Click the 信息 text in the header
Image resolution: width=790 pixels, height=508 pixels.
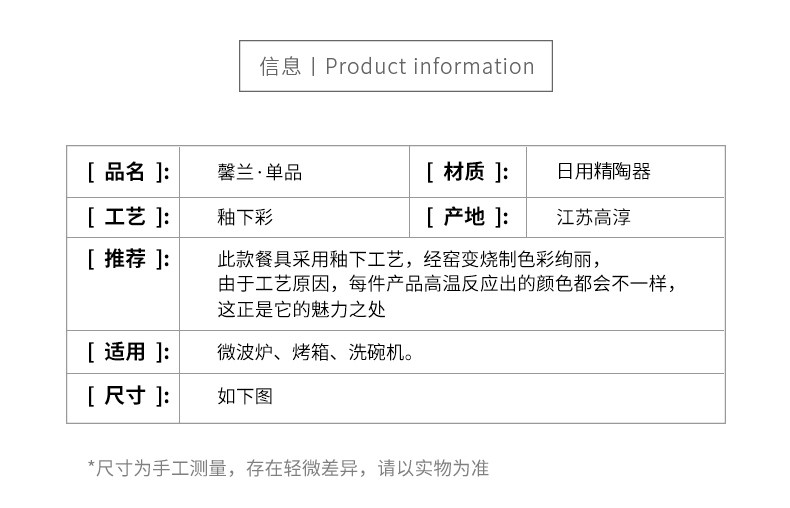tap(280, 66)
